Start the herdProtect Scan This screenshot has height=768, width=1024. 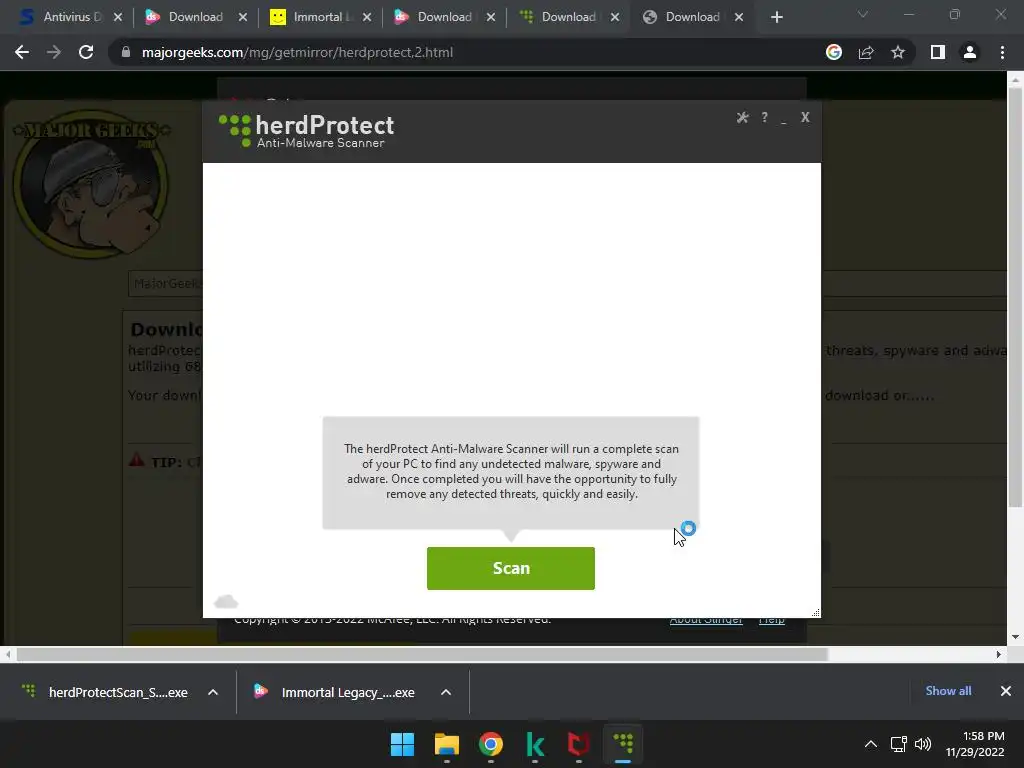pos(511,568)
